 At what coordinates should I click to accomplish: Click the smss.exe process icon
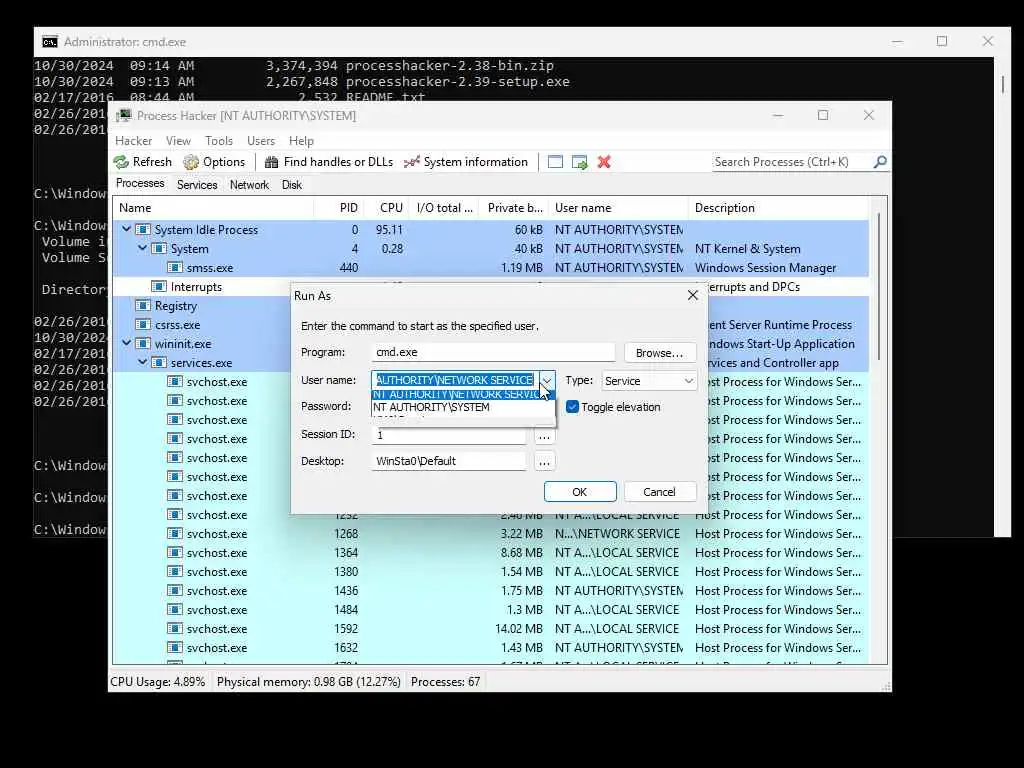click(174, 268)
